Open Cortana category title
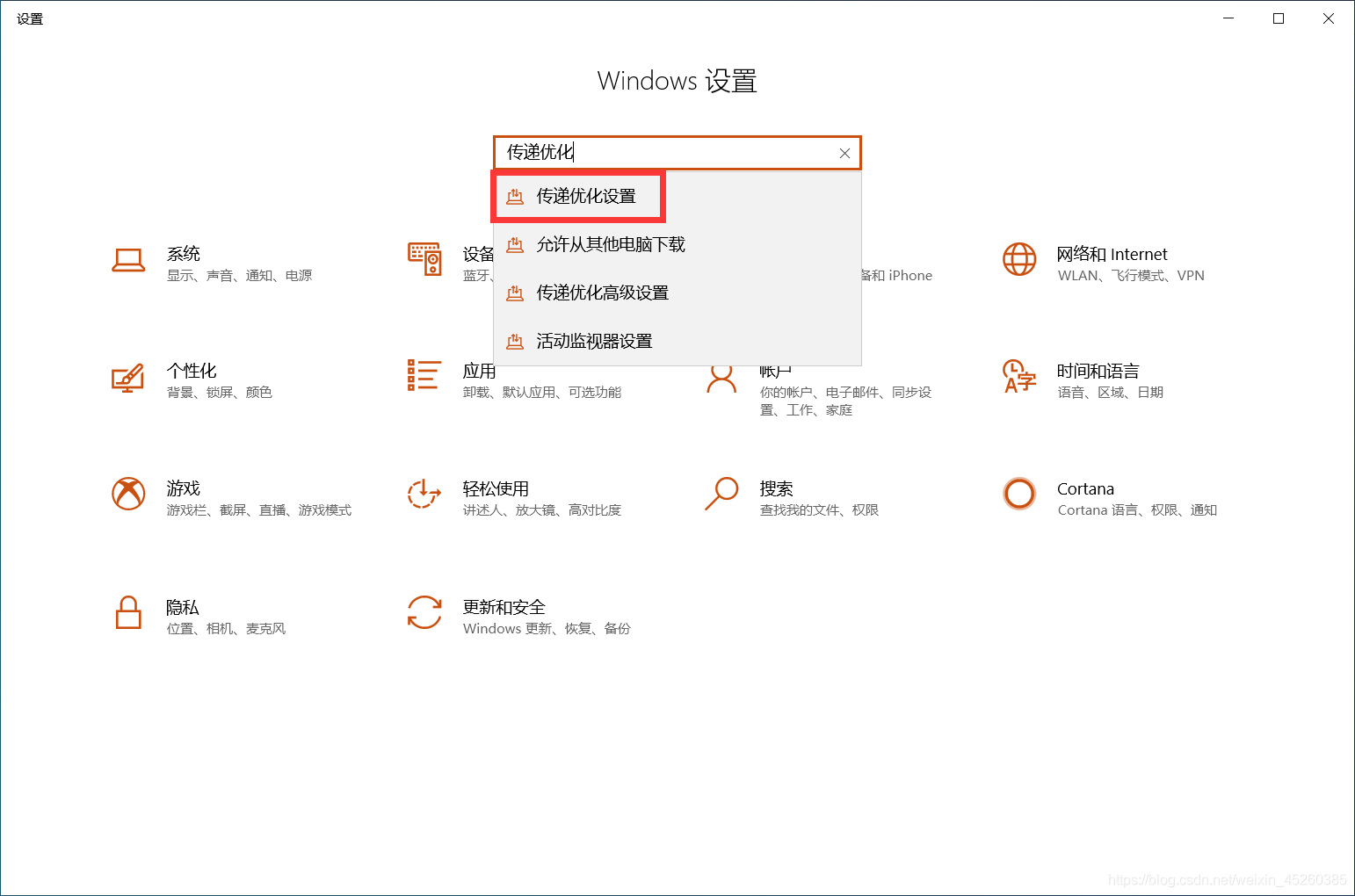 point(1085,488)
